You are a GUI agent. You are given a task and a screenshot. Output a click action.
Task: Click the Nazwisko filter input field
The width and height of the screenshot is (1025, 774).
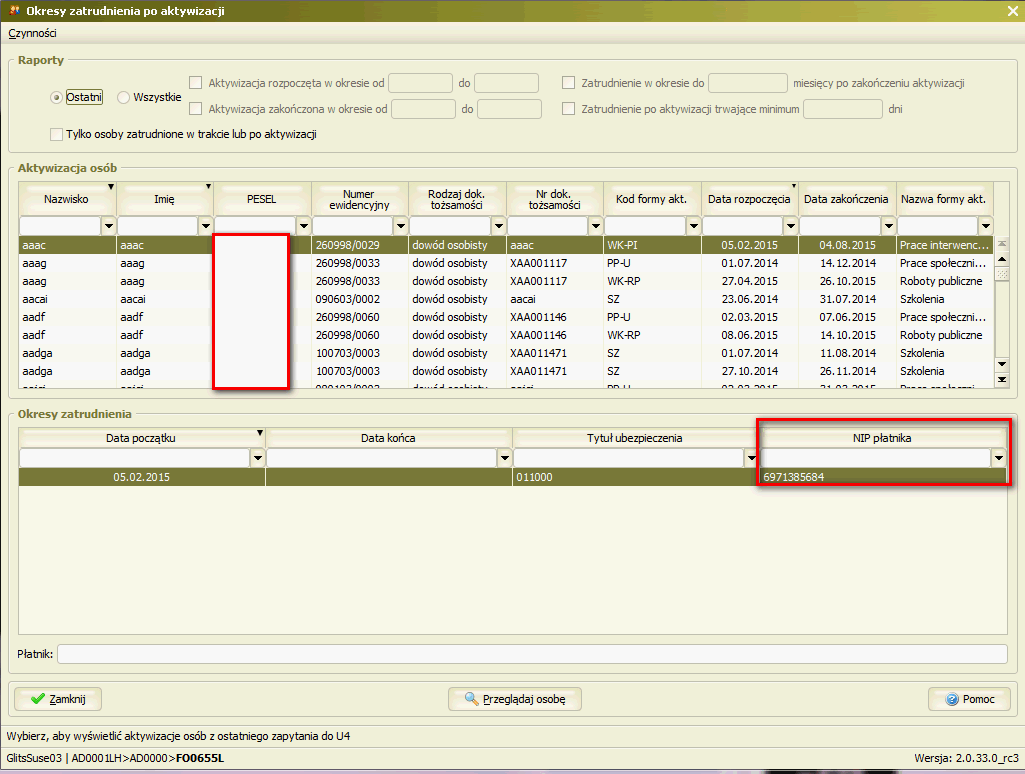tap(60, 226)
